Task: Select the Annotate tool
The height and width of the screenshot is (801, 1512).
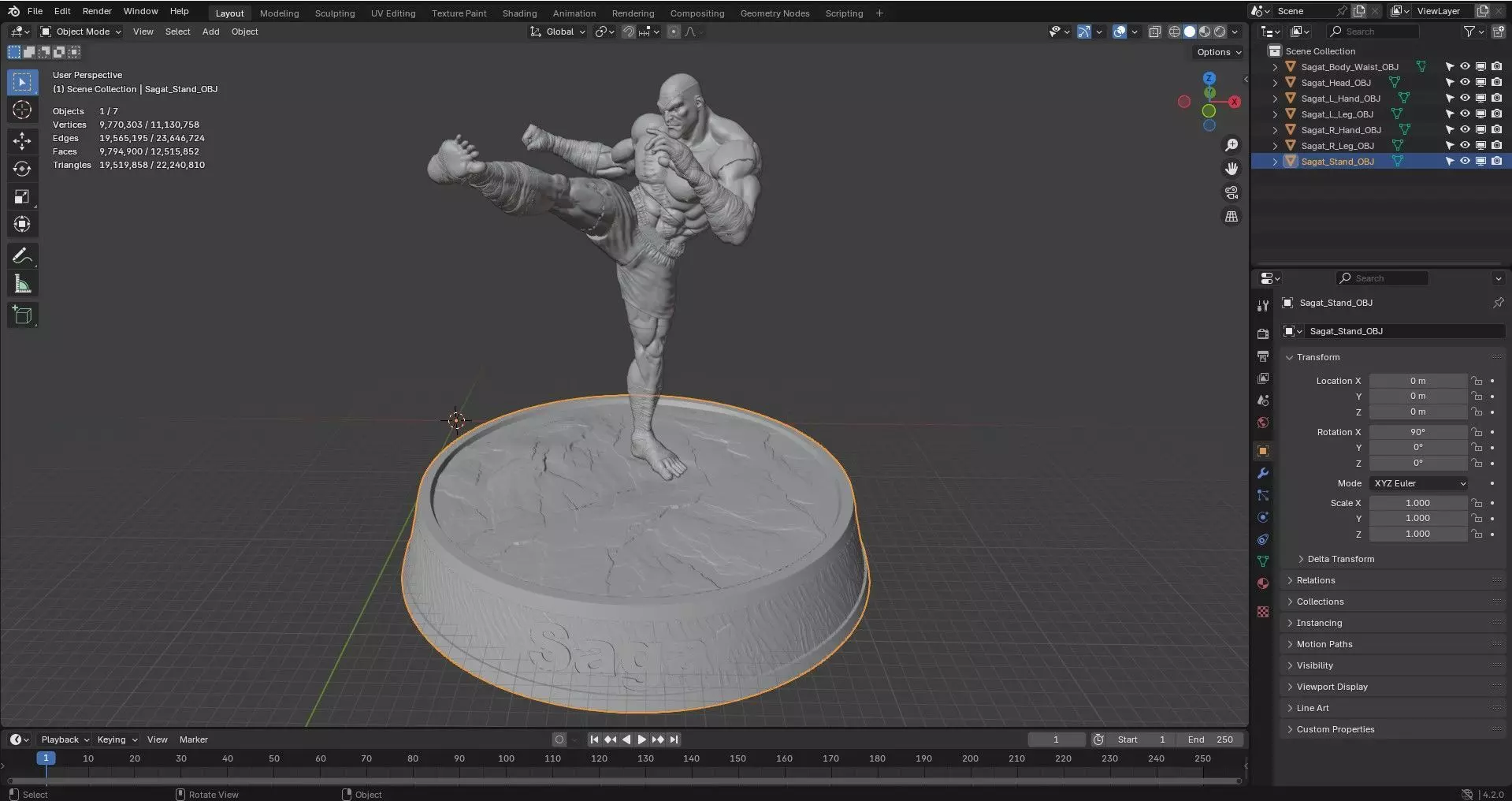Action: point(22,255)
